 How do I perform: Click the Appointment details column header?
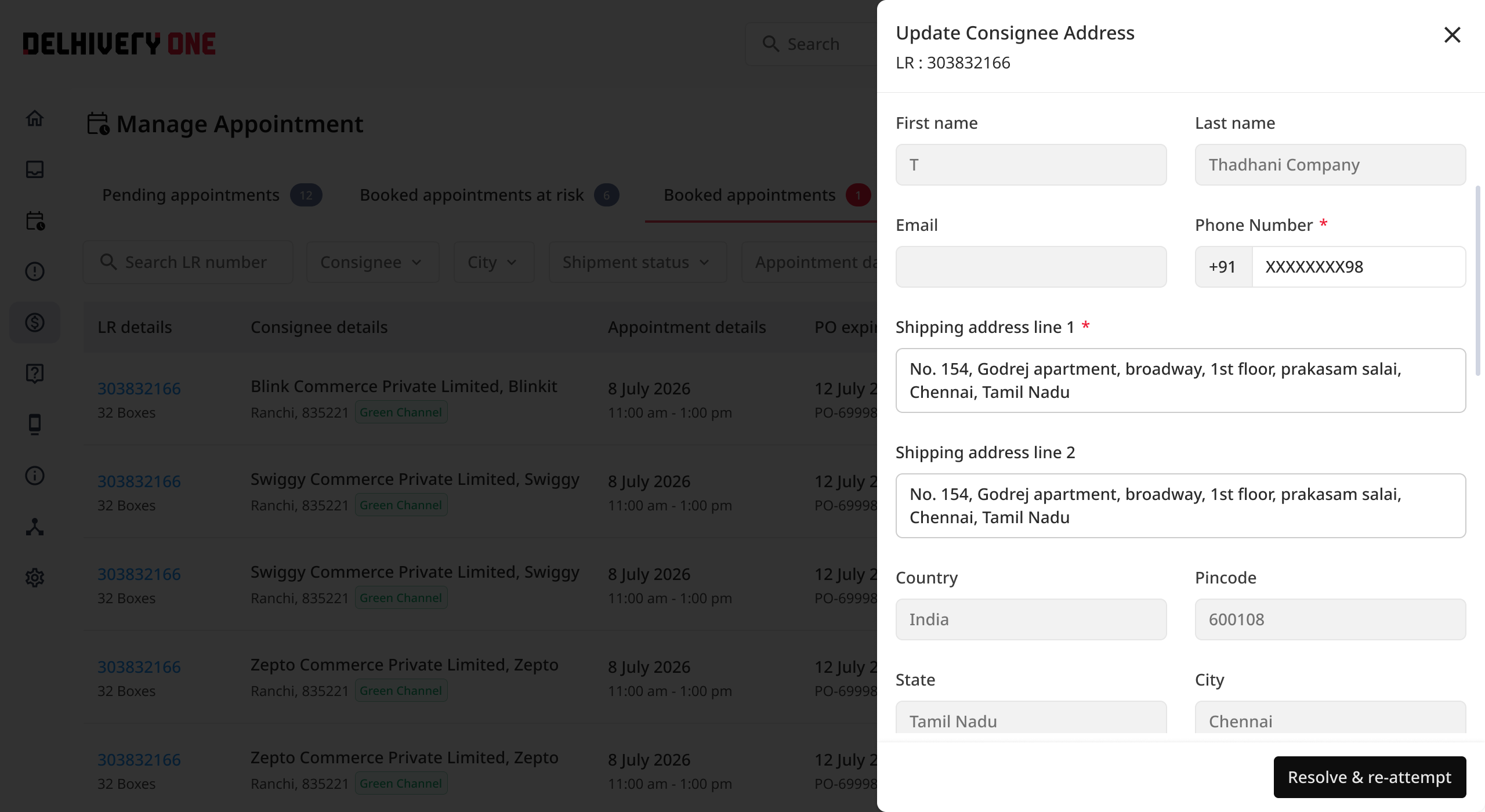coord(687,327)
